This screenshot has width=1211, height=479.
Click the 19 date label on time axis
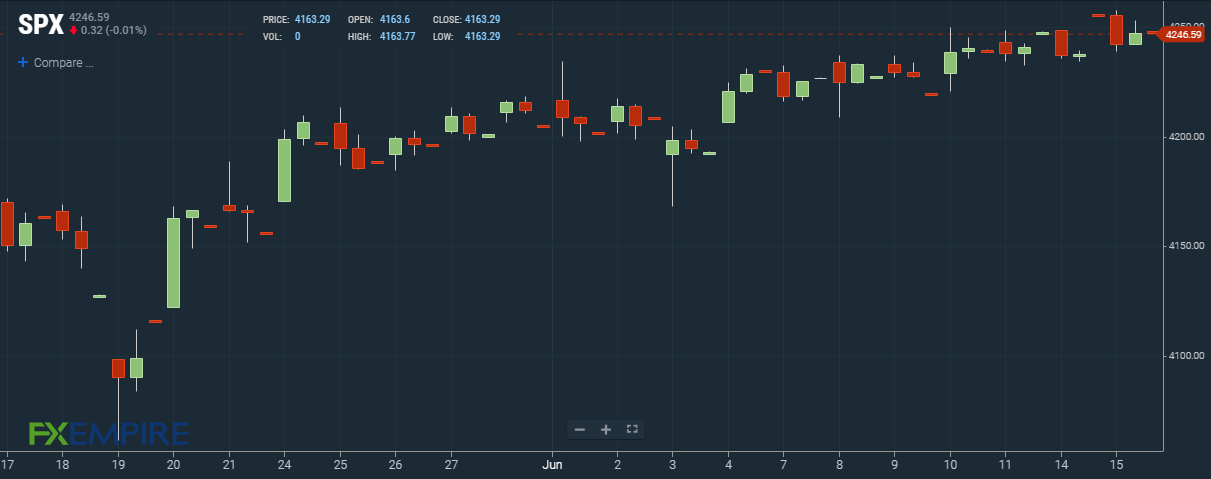pos(119,465)
